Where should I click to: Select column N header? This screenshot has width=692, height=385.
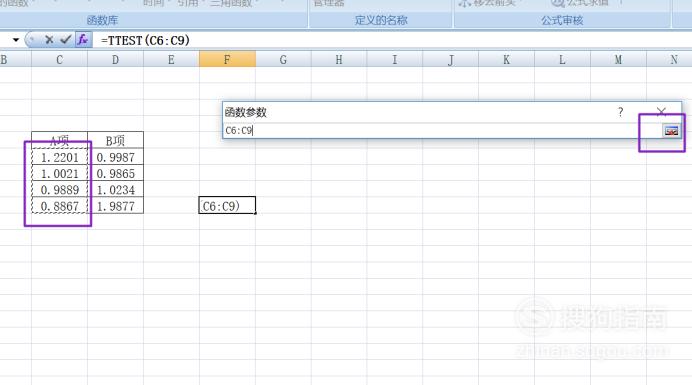tap(669, 59)
